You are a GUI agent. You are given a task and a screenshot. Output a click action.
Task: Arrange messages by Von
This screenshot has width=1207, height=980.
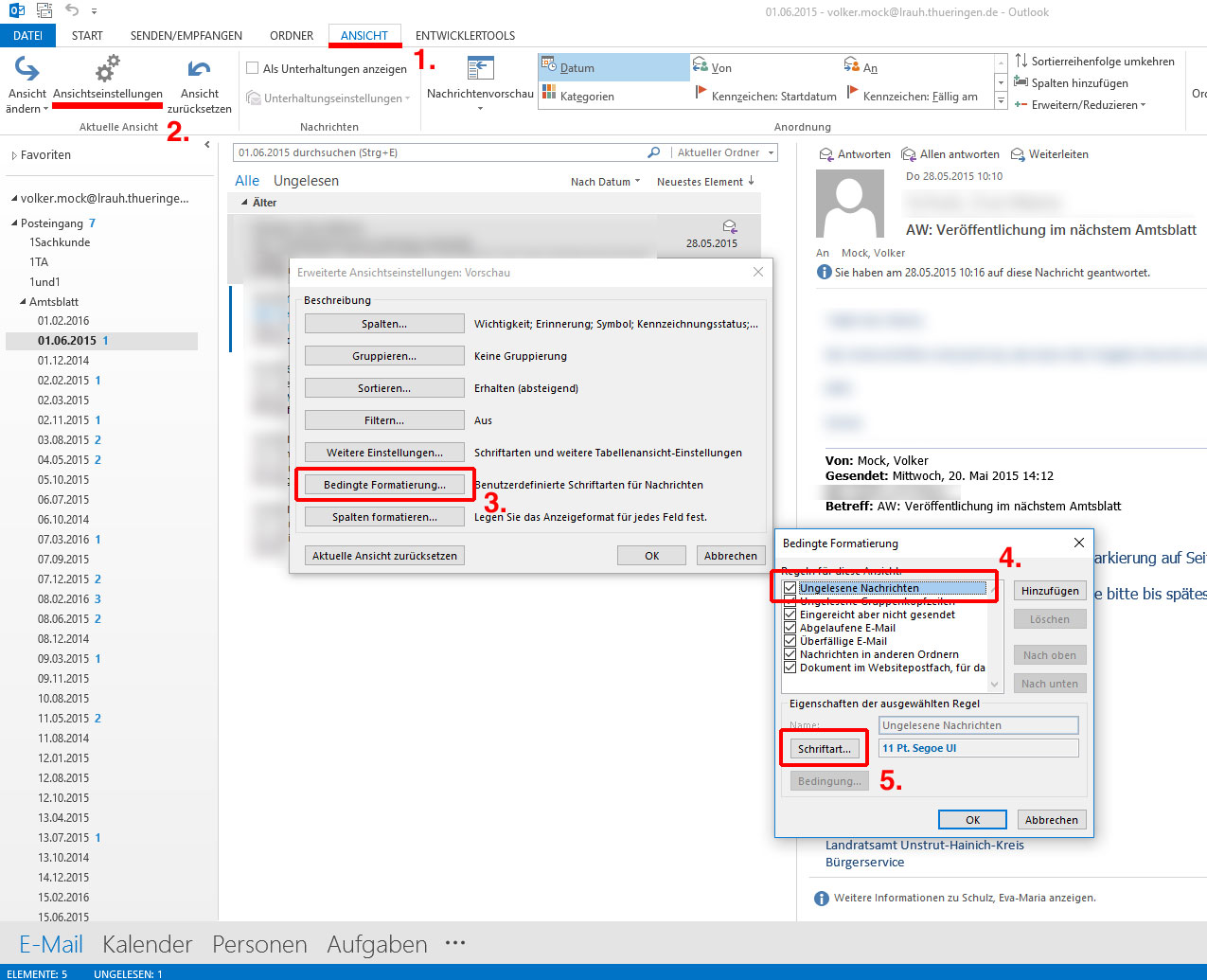(x=766, y=67)
